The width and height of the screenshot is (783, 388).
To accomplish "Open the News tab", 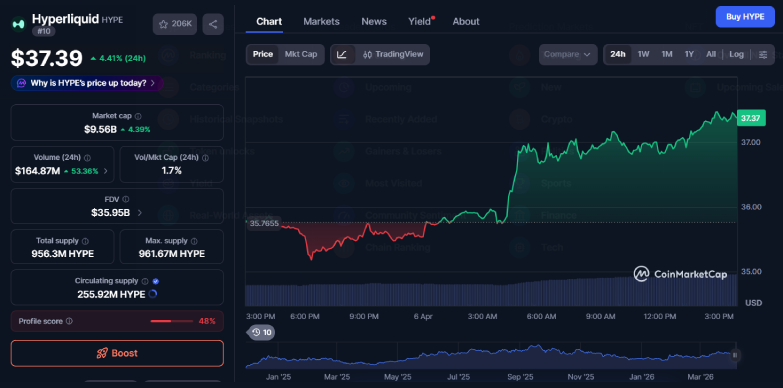I will point(374,21).
